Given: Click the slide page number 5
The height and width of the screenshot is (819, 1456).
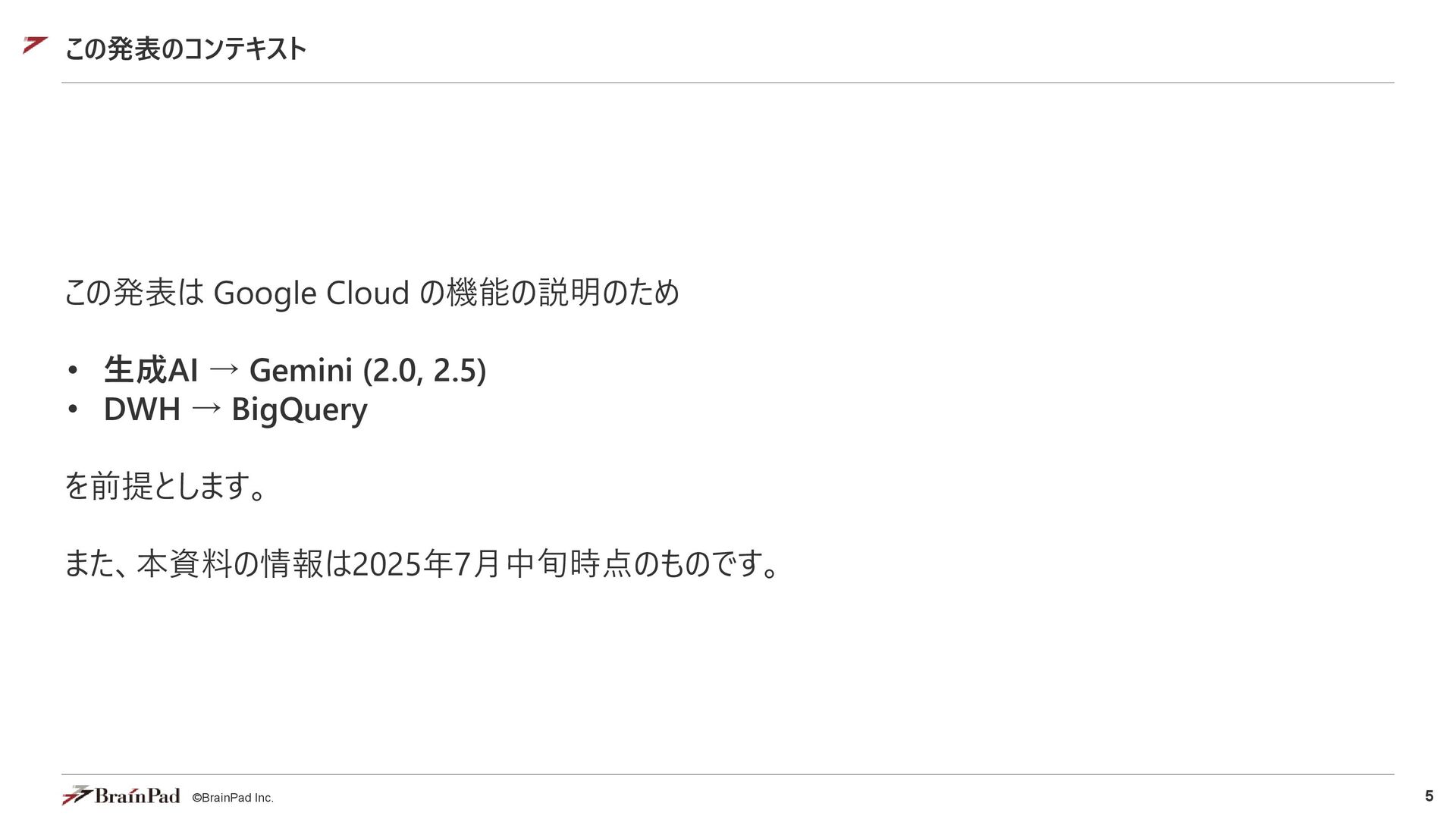Looking at the screenshot, I should [1429, 795].
